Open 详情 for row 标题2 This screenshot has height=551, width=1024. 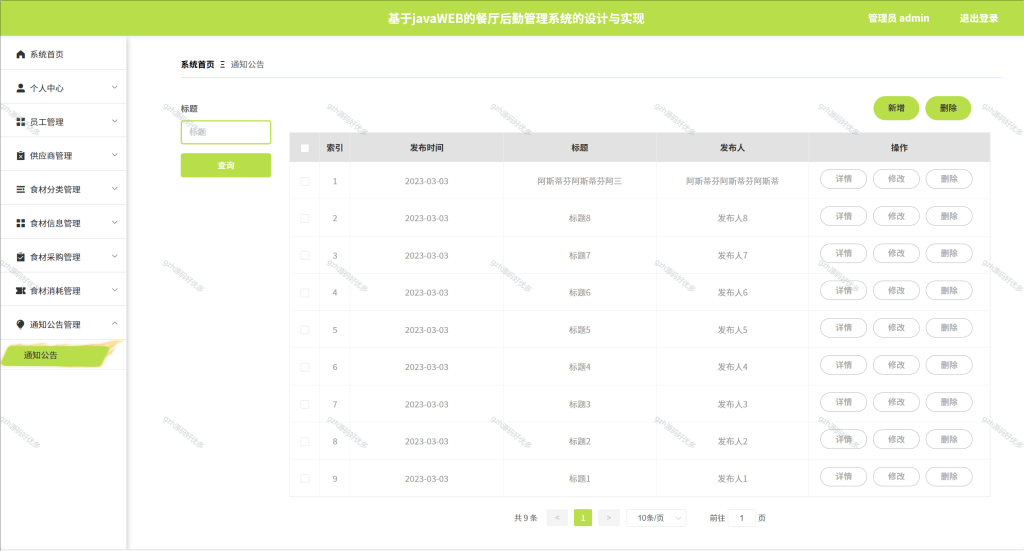[843, 439]
